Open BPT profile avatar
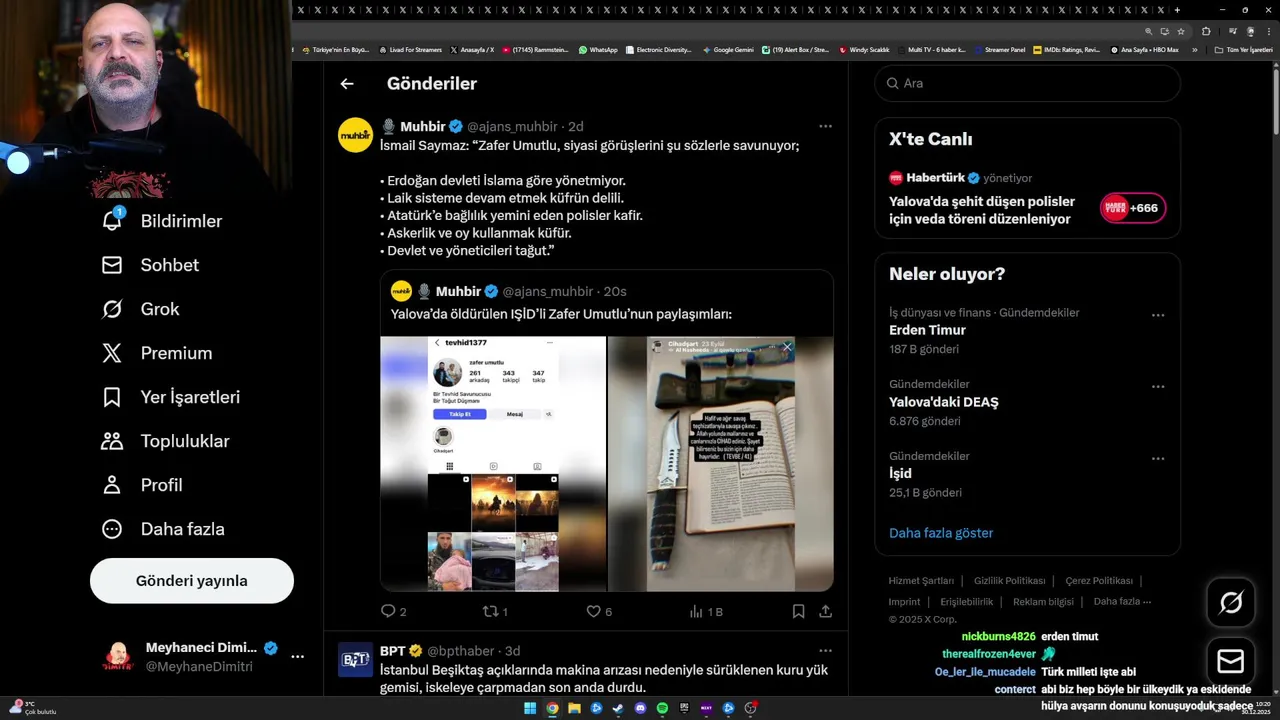The image size is (1280, 720). click(x=355, y=660)
